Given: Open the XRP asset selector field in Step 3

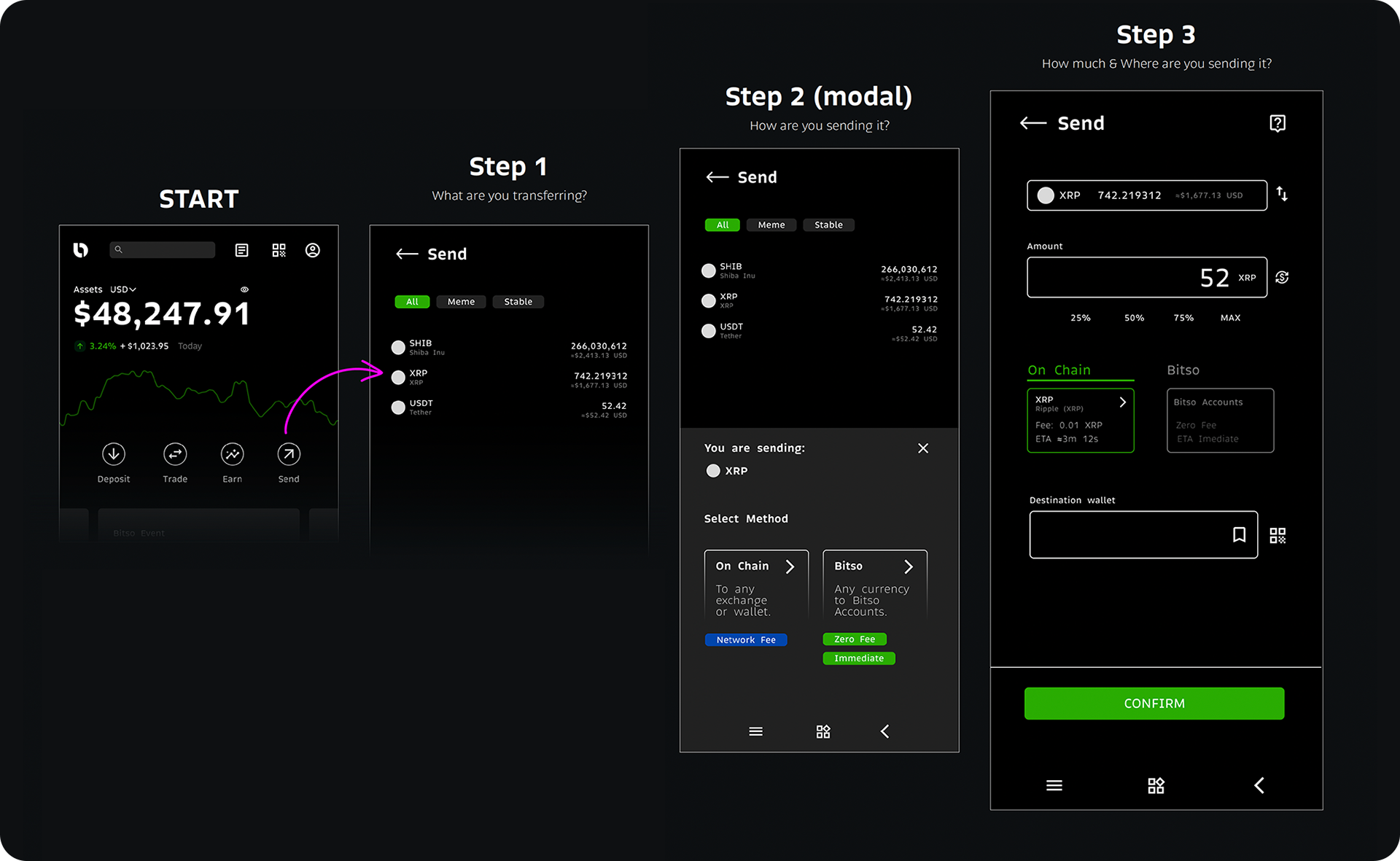Looking at the screenshot, I should (x=1147, y=195).
